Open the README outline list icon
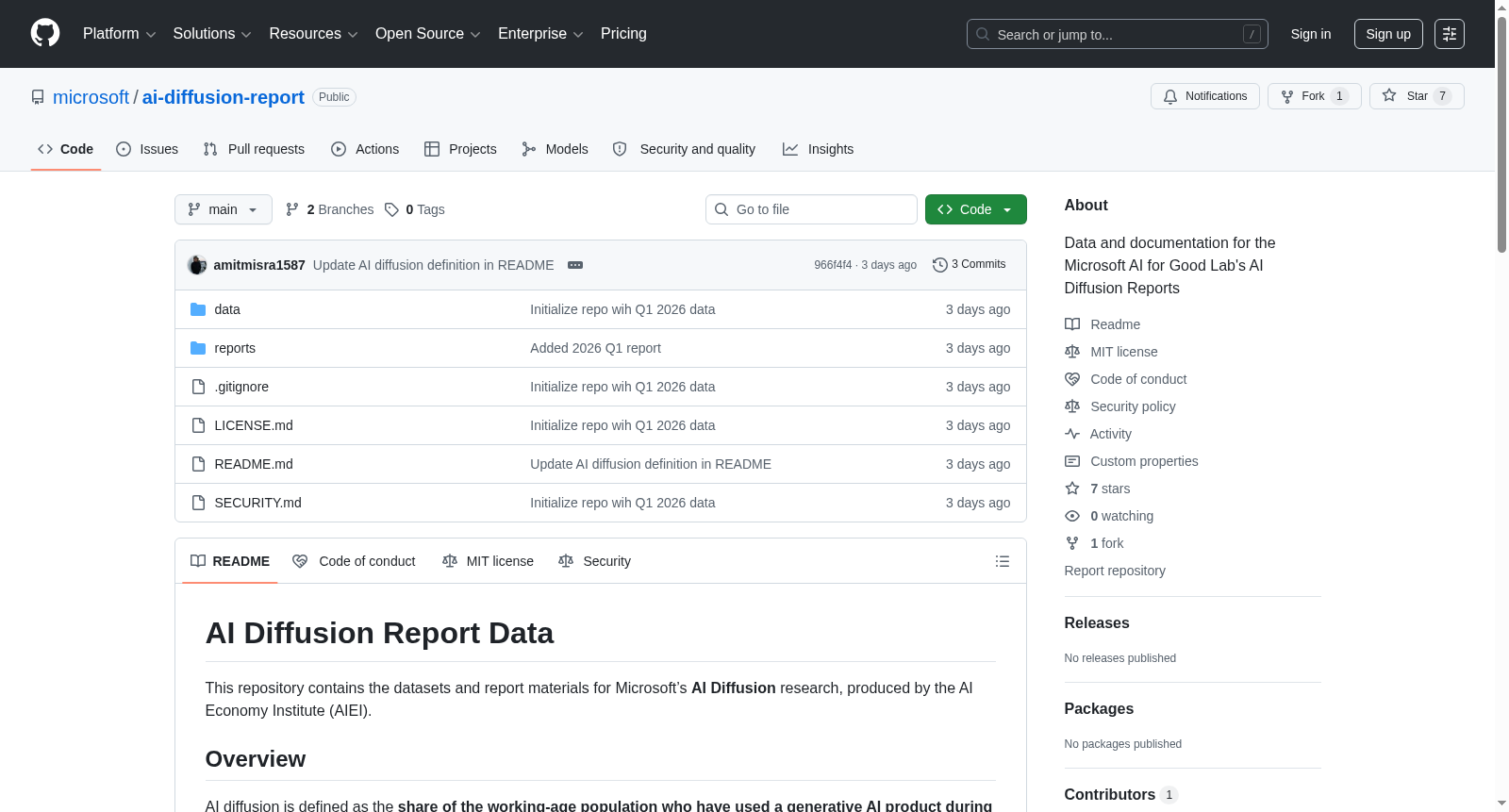The height and width of the screenshot is (812, 1509). (x=1003, y=561)
